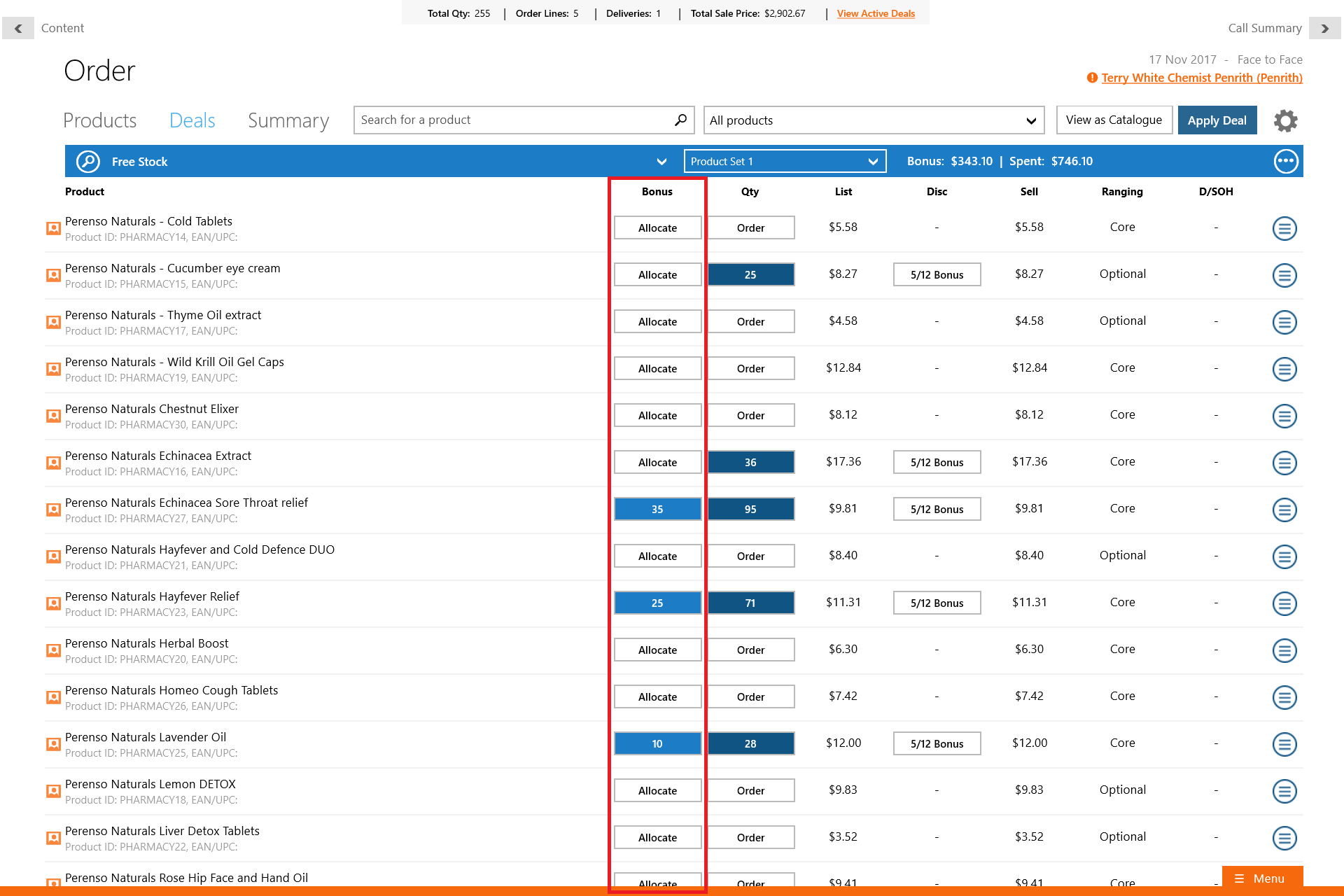The width and height of the screenshot is (1344, 896).
Task: Switch to the Products tab
Action: [x=100, y=120]
